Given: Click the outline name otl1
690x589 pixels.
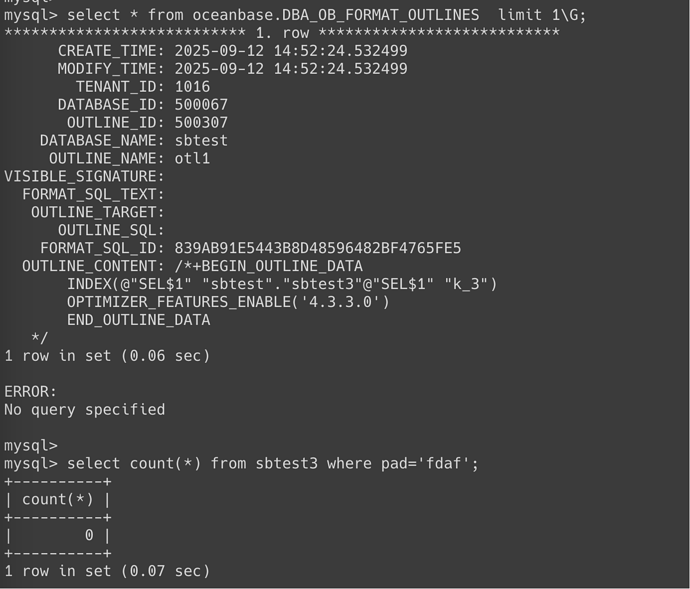Looking at the screenshot, I should coord(192,158).
